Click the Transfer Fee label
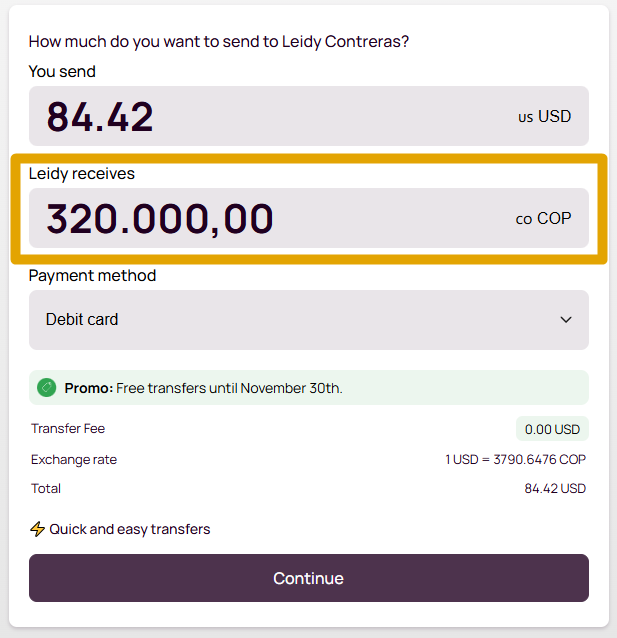Viewport: 617px width, 638px height. (x=68, y=428)
